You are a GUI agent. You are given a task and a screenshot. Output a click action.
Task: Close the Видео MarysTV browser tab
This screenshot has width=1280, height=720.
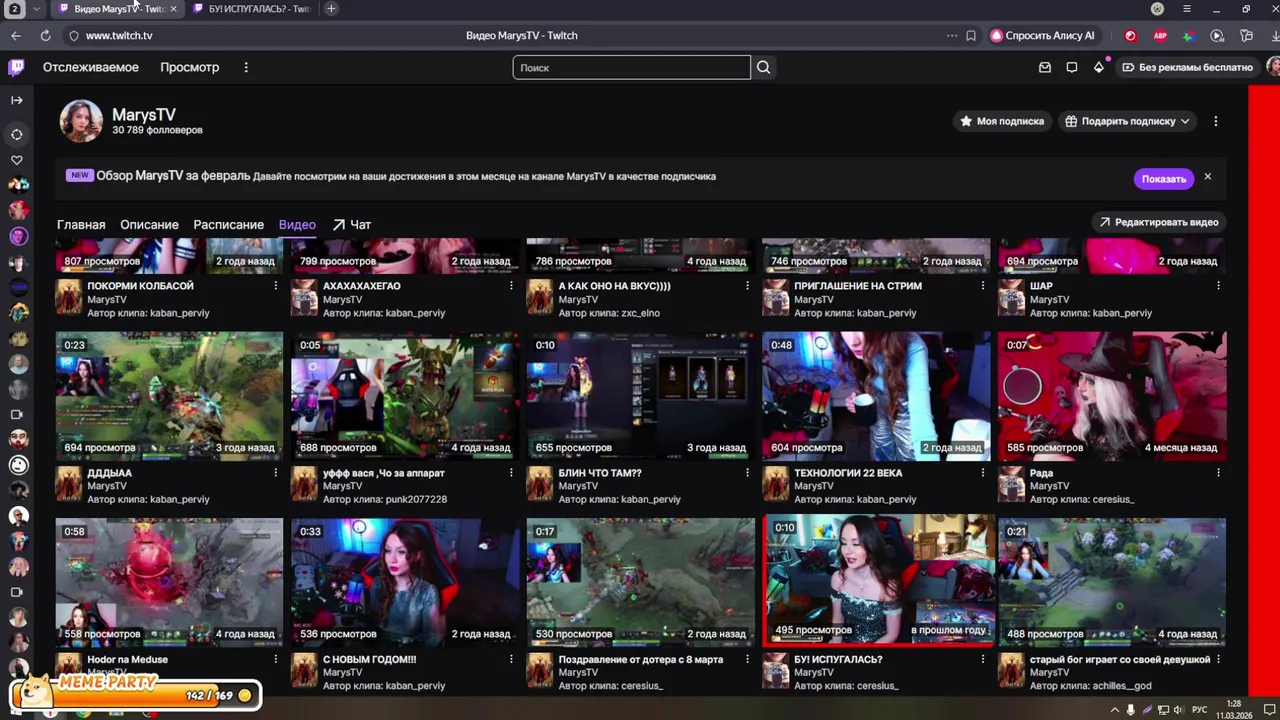click(x=173, y=9)
